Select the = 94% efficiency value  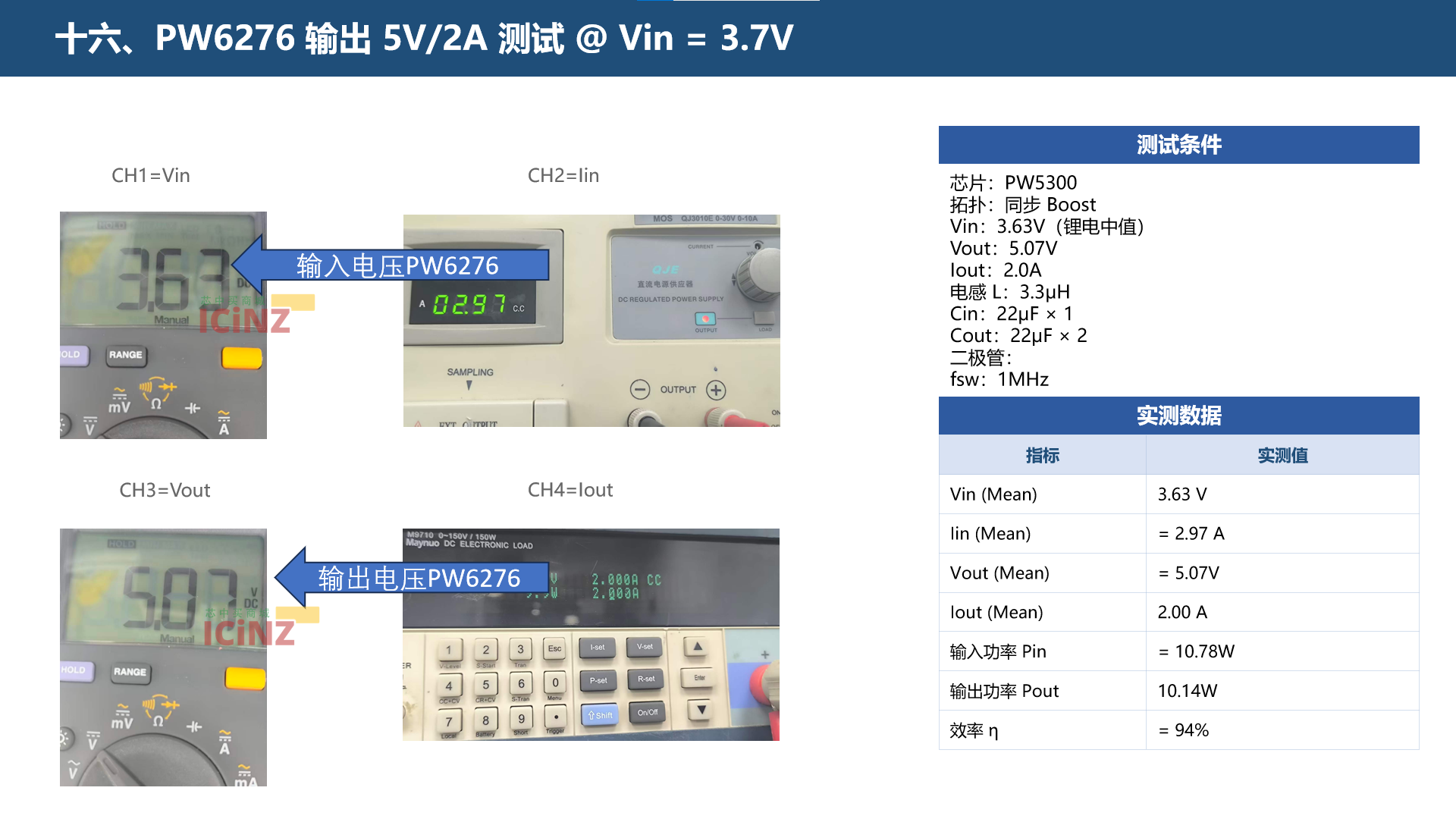pos(1282,730)
